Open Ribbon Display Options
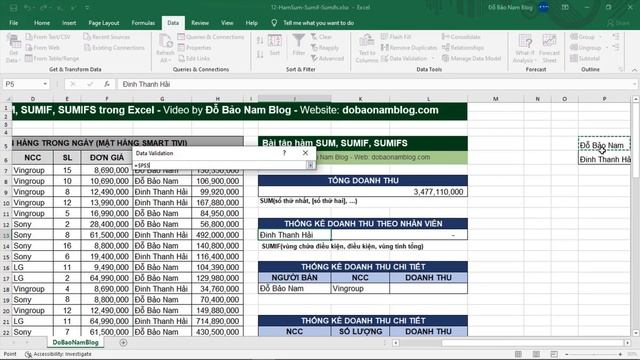This screenshot has height=360, width=640. (565, 7)
